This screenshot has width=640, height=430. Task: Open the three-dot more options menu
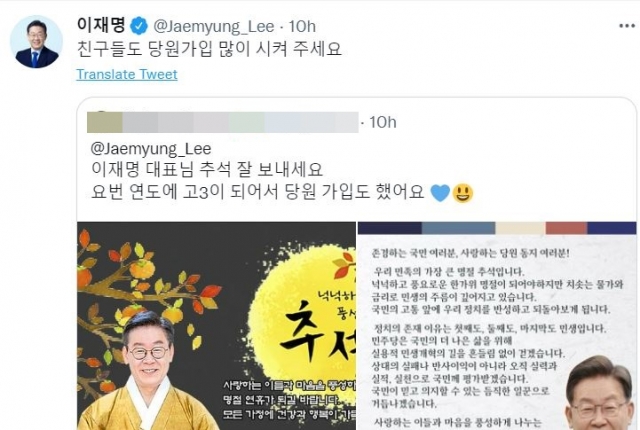627,26
